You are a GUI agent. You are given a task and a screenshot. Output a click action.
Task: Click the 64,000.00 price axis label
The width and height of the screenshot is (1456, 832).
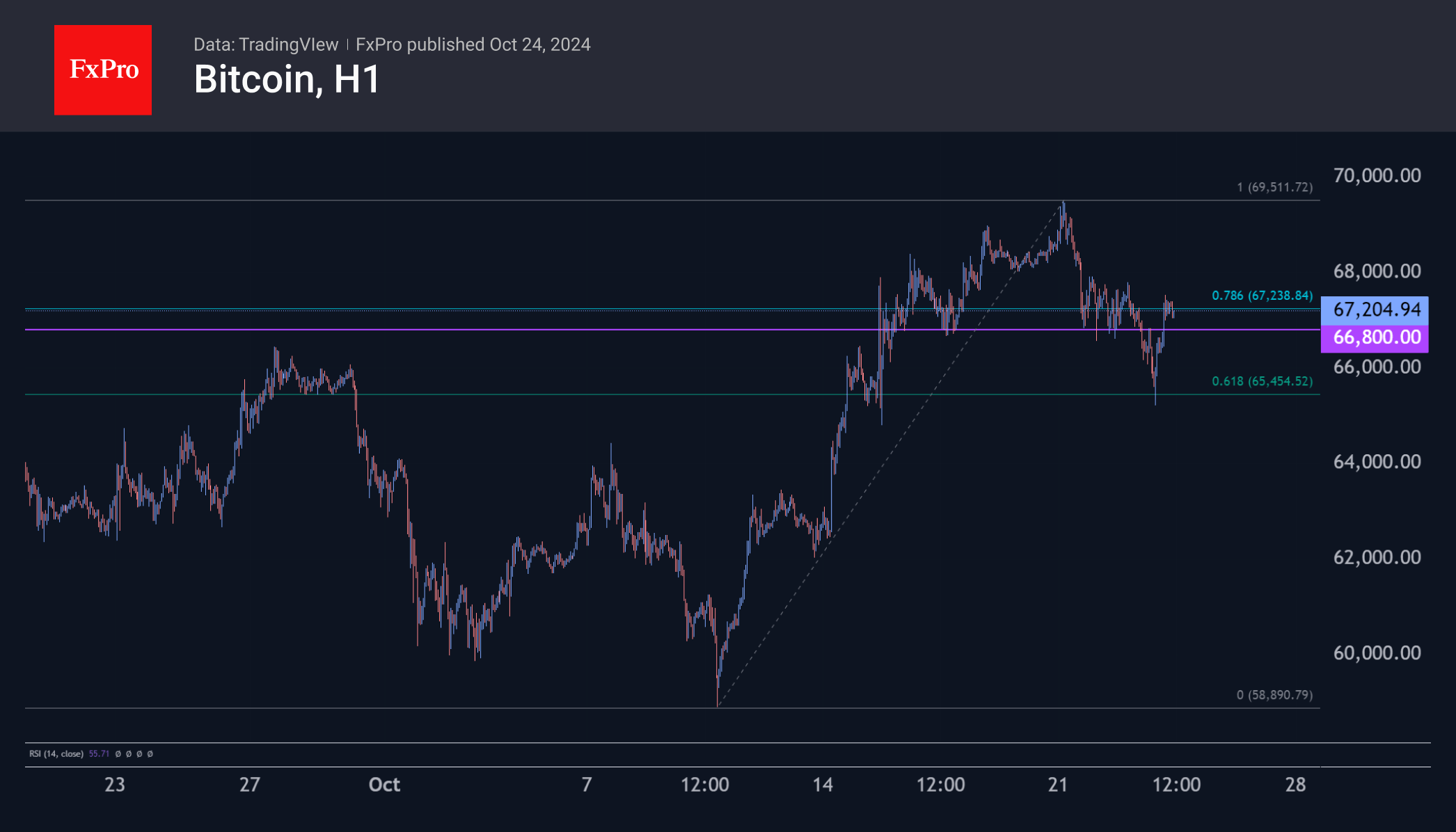pos(1377,461)
